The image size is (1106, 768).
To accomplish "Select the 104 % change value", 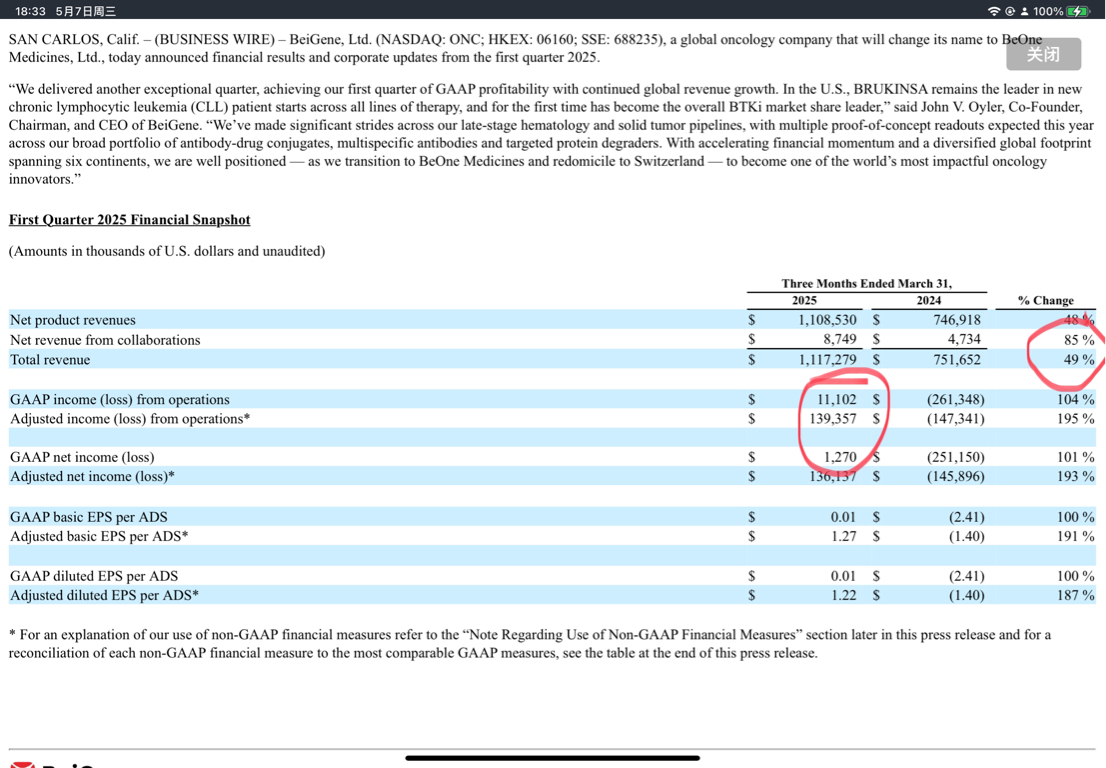I will [1076, 399].
